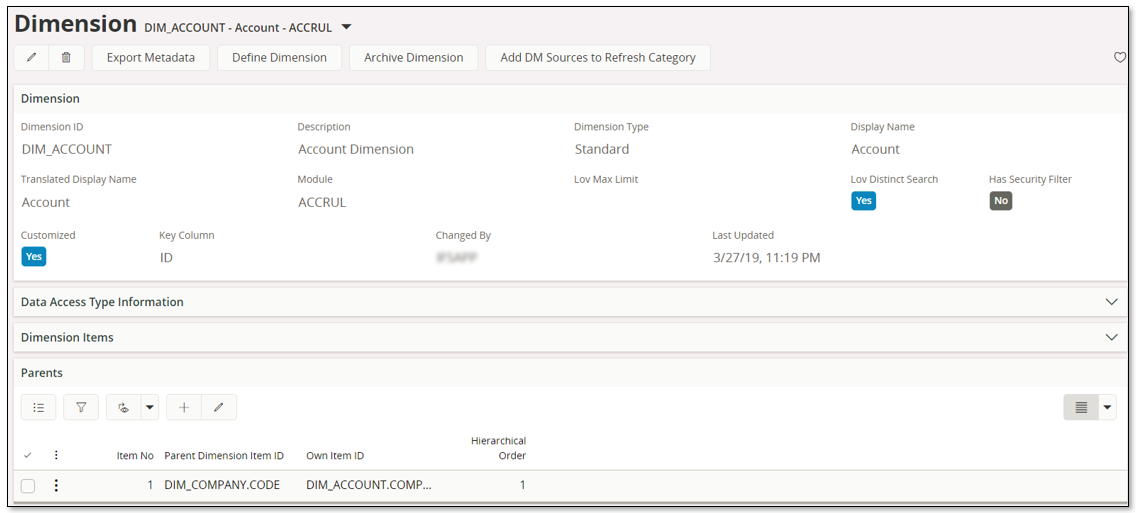Click the Export Metadata button
The image size is (1138, 513).
[x=151, y=58]
